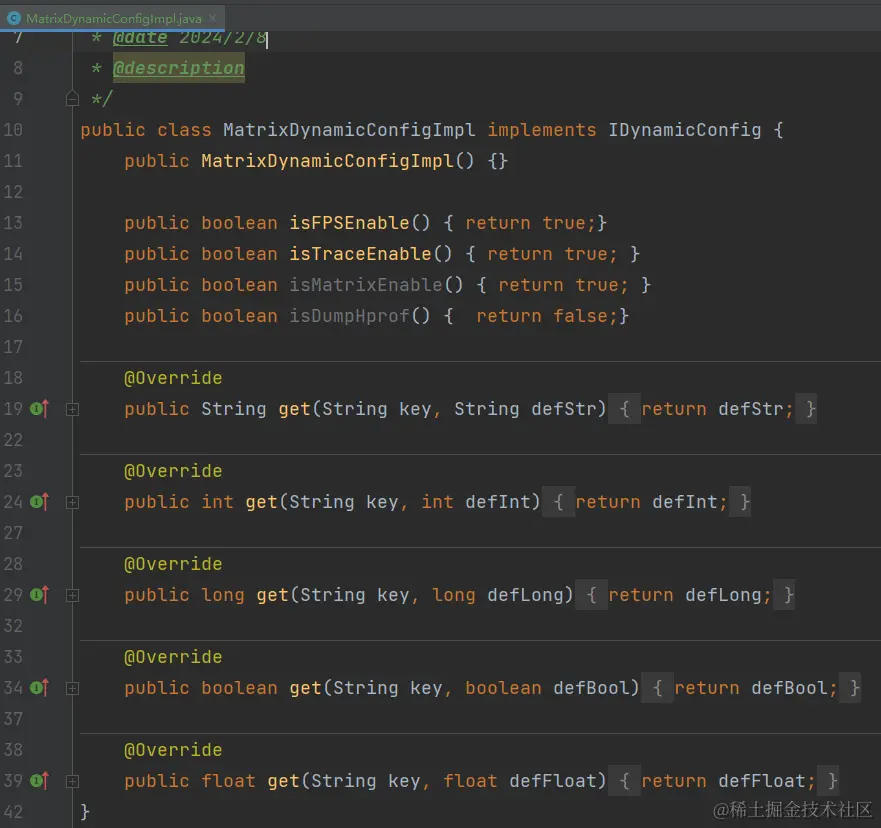Click the folded body 'return defInt;'

[652, 501]
